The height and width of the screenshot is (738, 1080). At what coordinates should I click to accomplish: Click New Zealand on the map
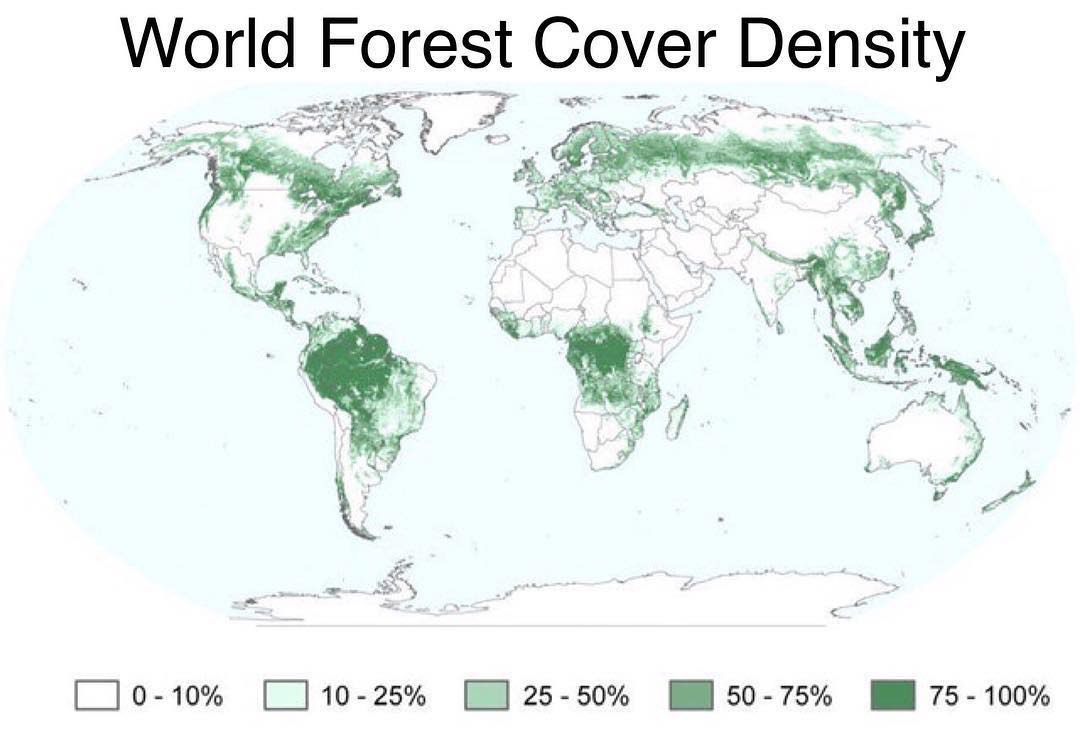pyautogui.click(x=1011, y=493)
